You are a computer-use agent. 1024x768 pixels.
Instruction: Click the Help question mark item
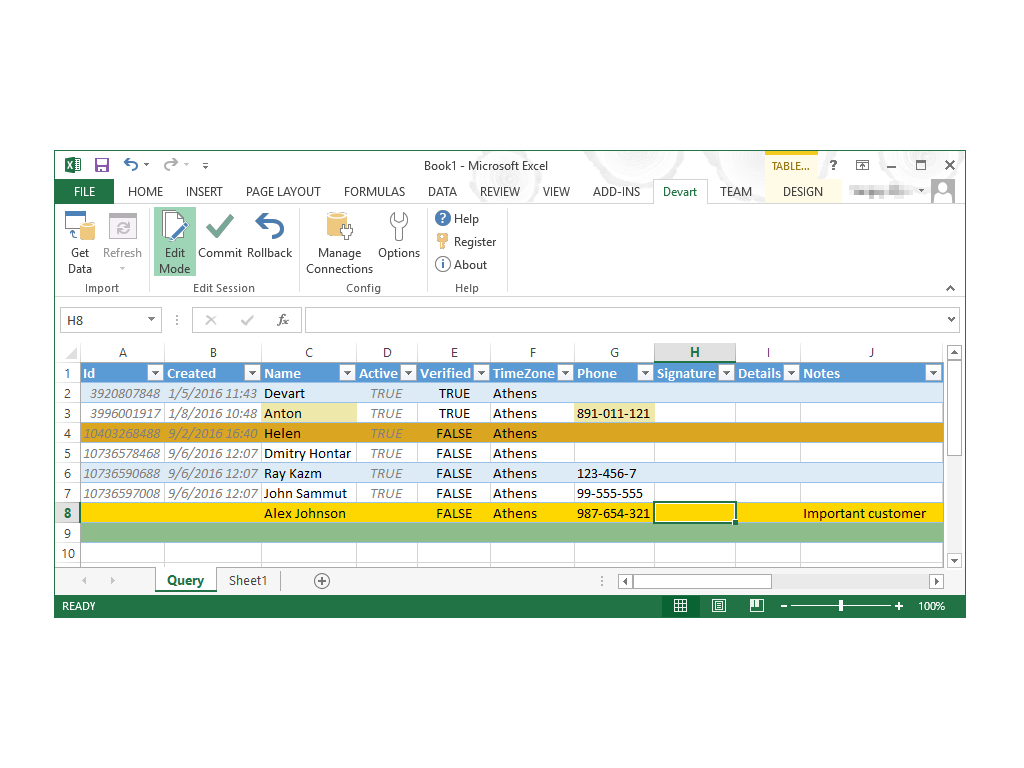coord(457,219)
